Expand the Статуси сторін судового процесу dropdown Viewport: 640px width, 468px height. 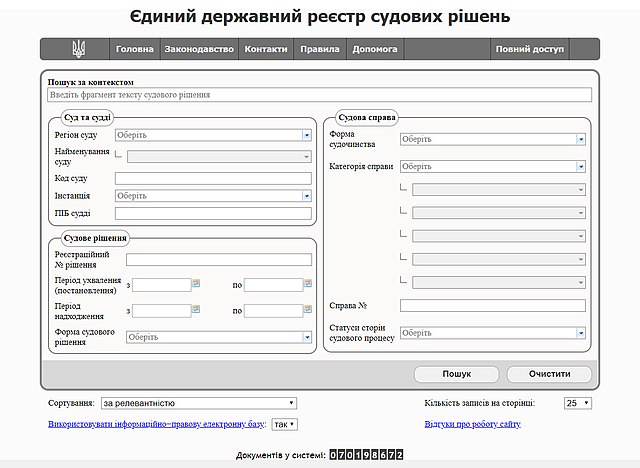[x=493, y=333]
